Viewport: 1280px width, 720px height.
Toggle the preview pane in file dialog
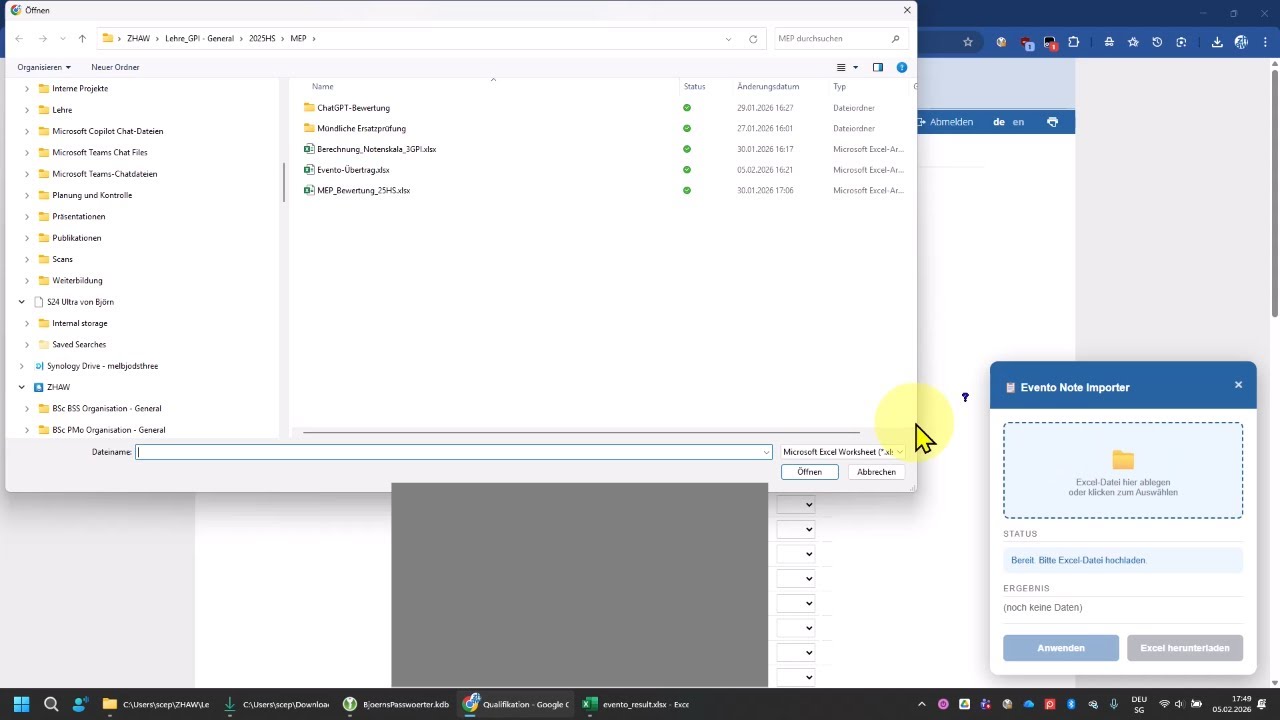pos(878,67)
